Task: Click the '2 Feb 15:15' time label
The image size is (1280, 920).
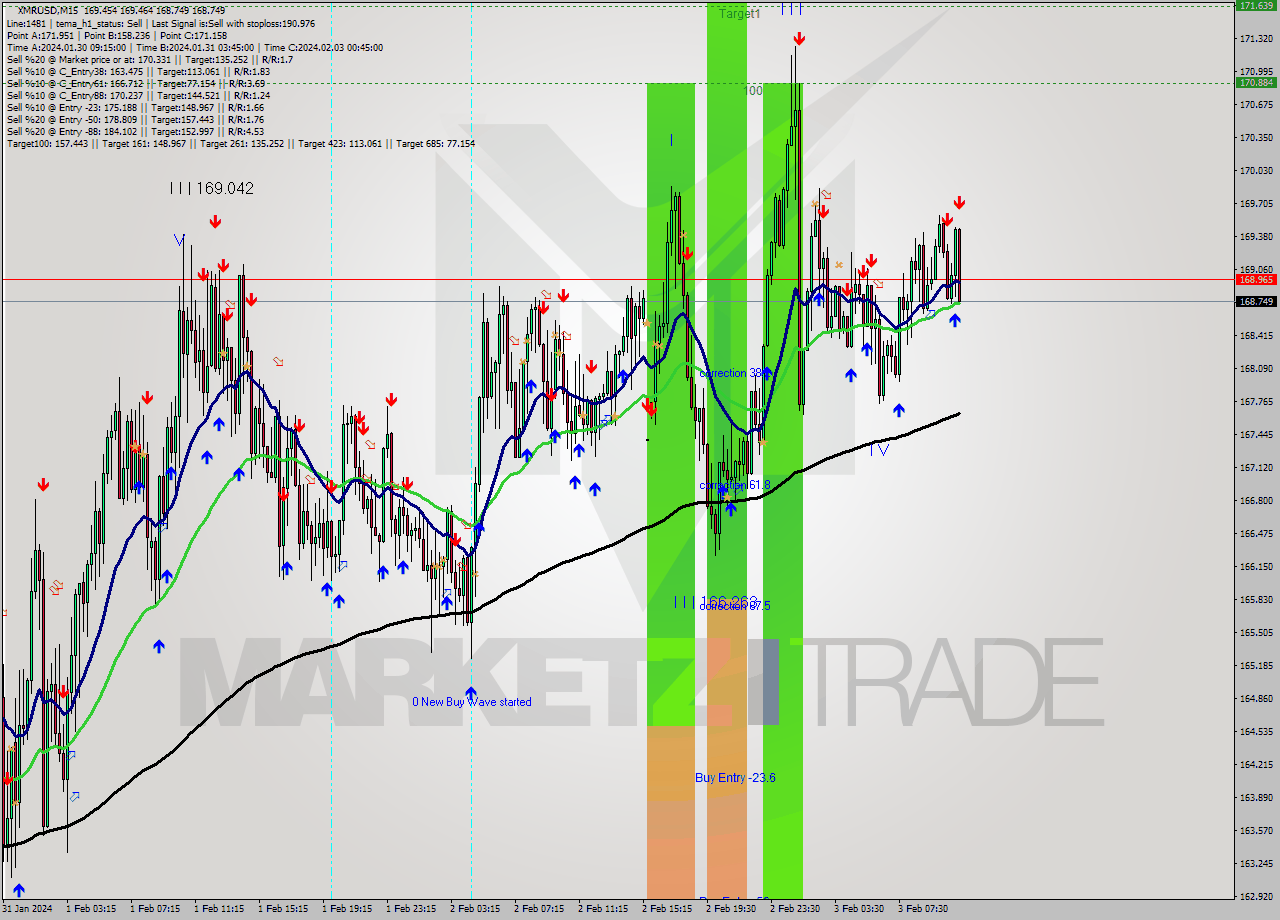Action: (x=667, y=909)
